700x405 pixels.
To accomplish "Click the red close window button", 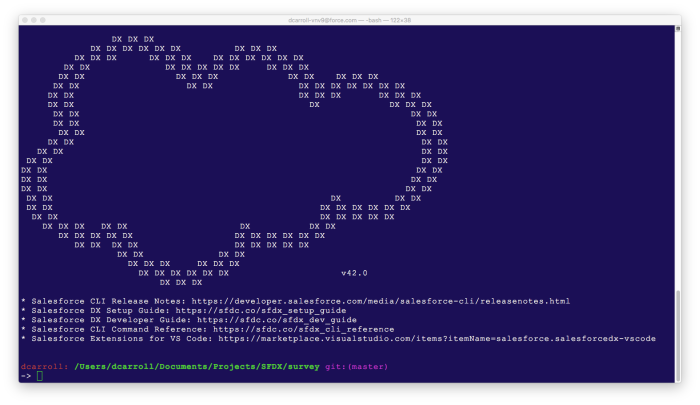I will click(25, 20).
